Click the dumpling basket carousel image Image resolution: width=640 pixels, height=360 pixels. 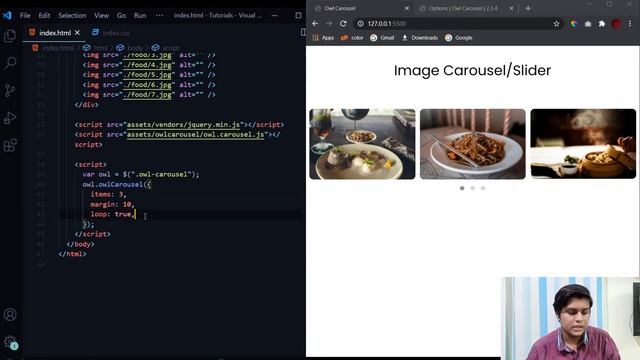[583, 144]
